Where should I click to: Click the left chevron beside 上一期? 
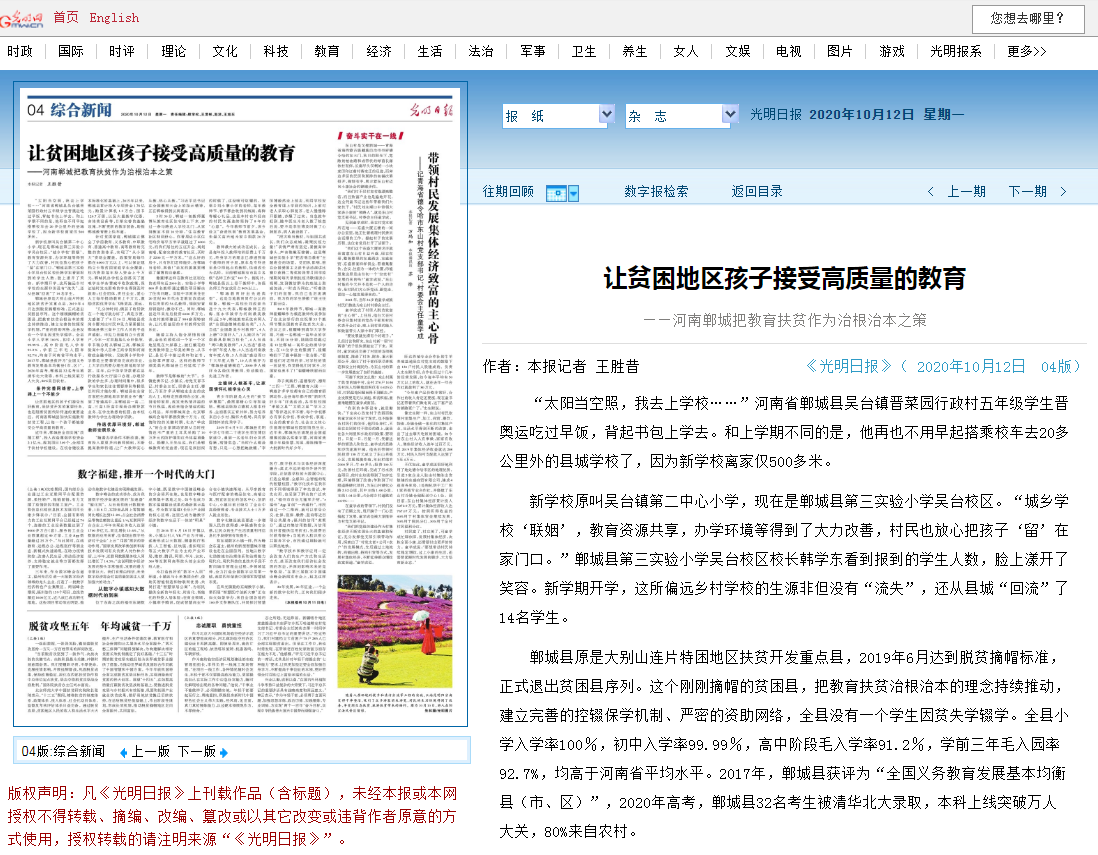coord(930,192)
